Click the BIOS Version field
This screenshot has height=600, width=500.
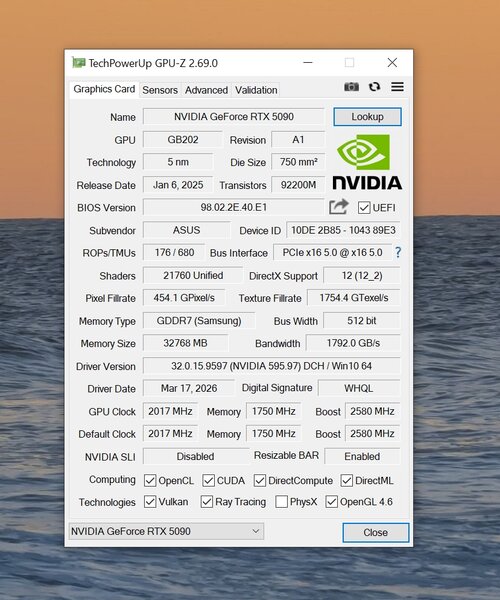234,207
